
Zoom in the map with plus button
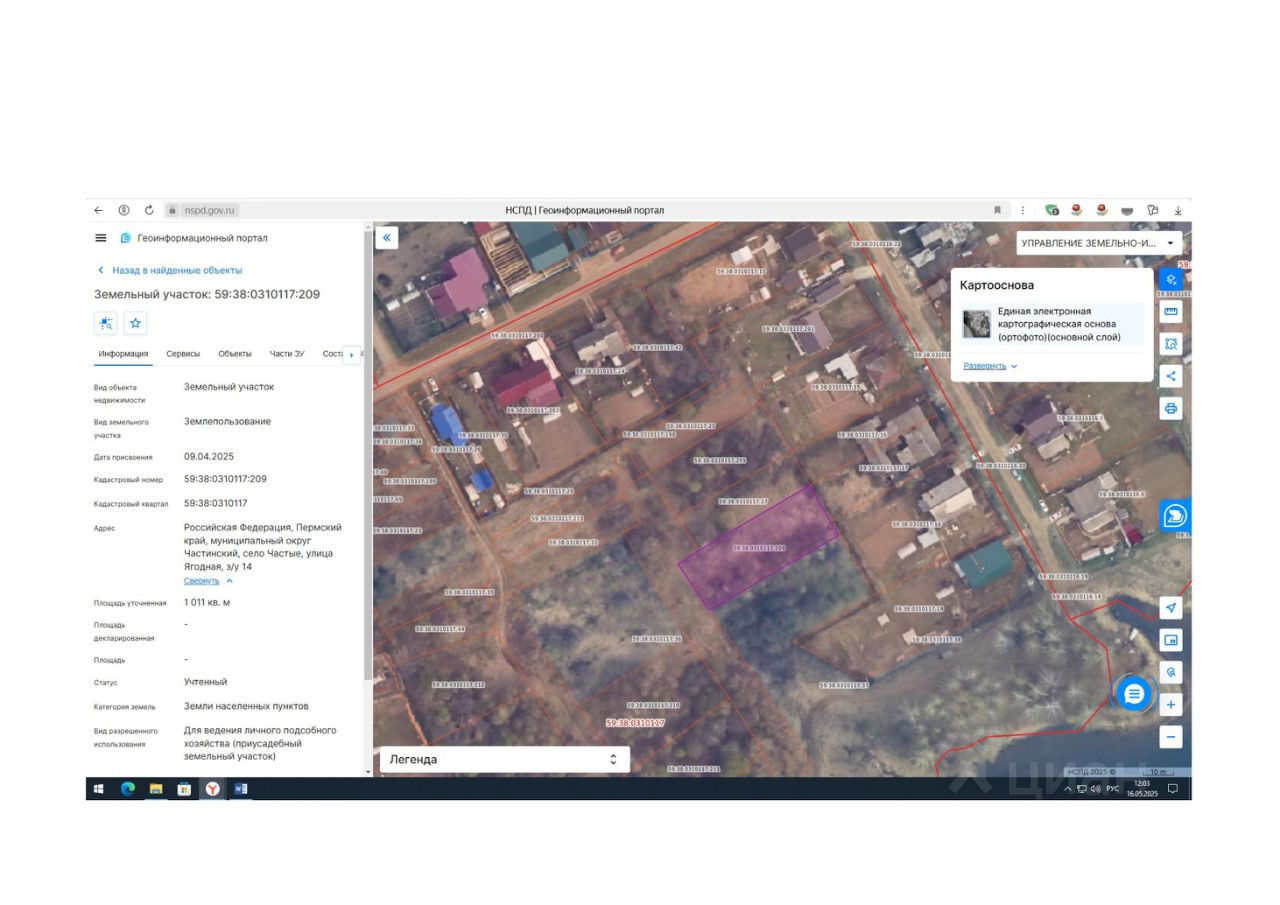coord(1171,705)
